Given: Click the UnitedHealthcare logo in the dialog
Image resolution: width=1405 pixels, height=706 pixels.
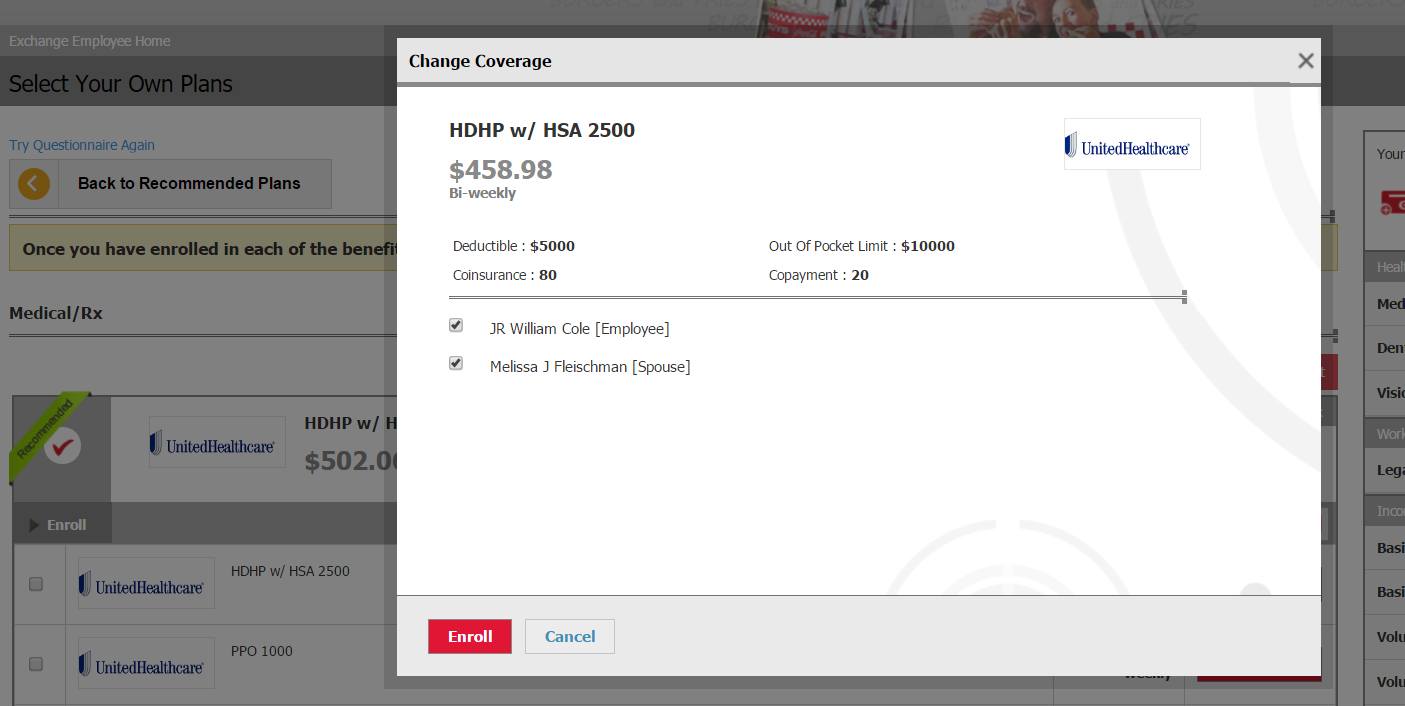Looking at the screenshot, I should coord(1132,144).
